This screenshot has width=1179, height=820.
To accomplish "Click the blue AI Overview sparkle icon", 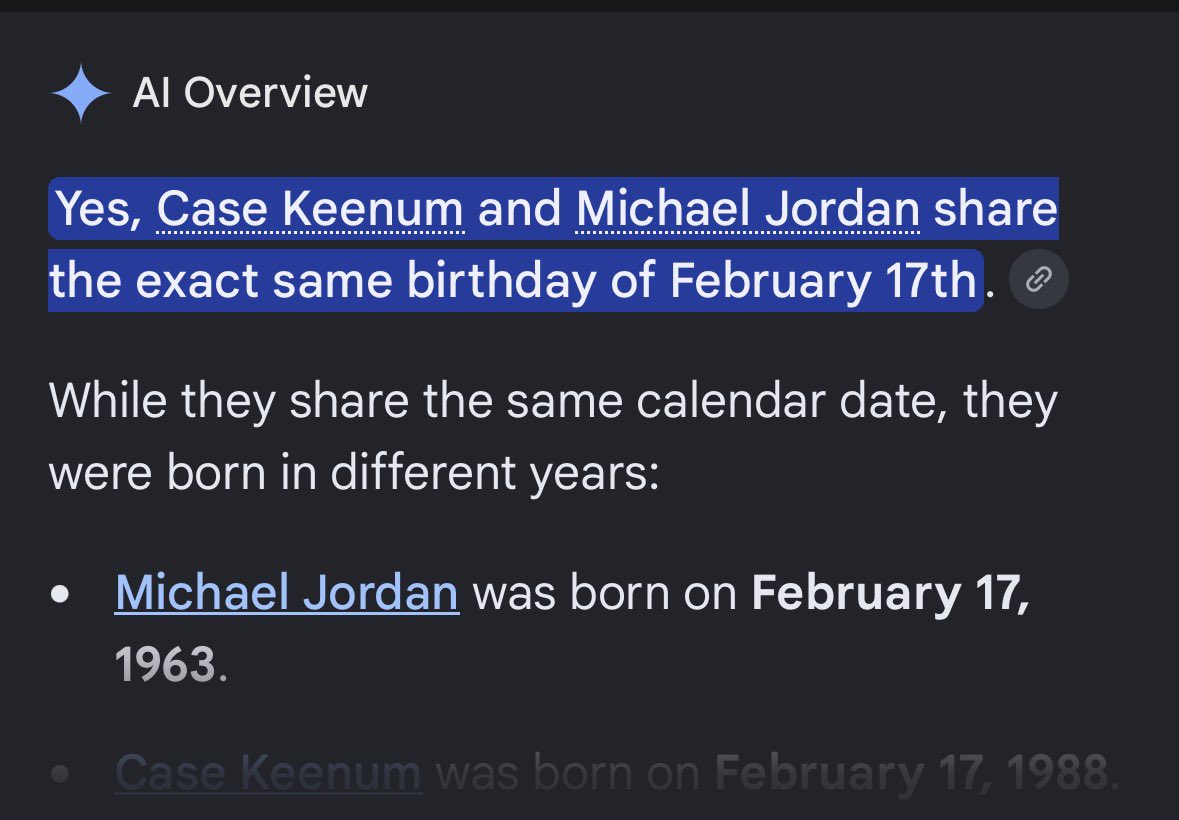I will coord(80,93).
